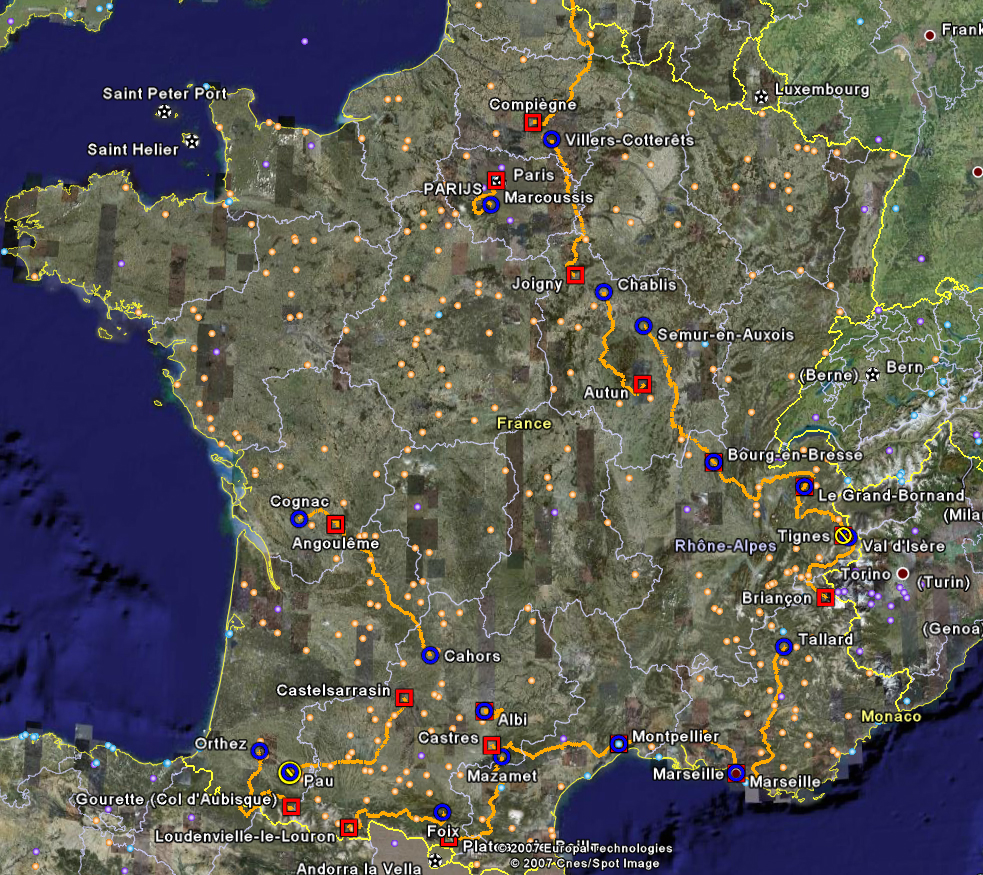Viewport: 983px width, 875px height.
Task: Select the blue circle marker at Orthez
Action: coord(260,750)
